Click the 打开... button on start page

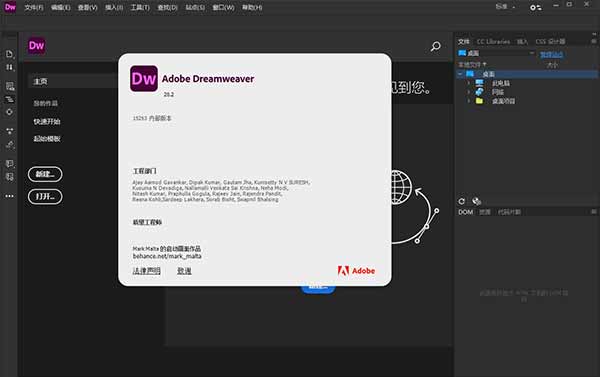coord(45,196)
